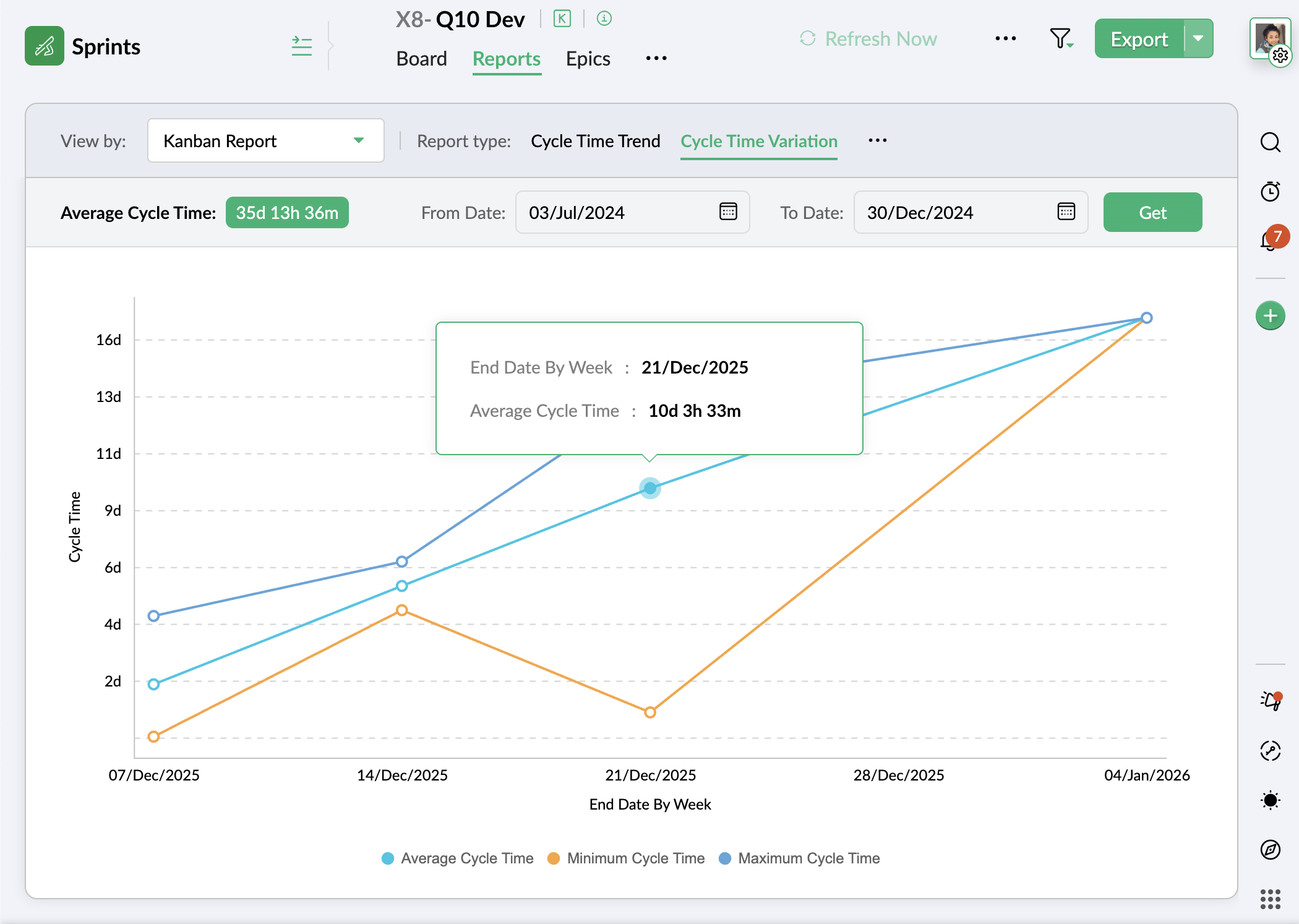Open the announcements megaphone icon
1299x924 pixels.
pyautogui.click(x=1270, y=701)
